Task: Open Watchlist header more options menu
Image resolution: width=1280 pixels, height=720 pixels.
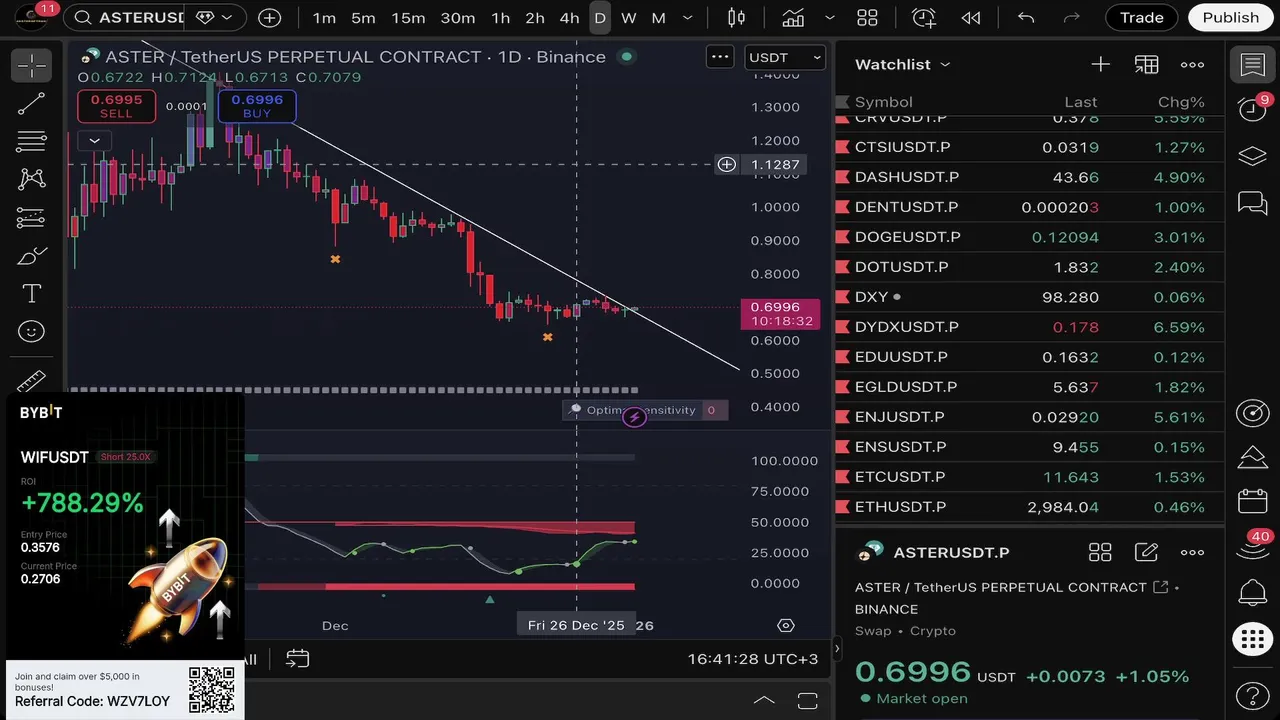Action: [1192, 65]
